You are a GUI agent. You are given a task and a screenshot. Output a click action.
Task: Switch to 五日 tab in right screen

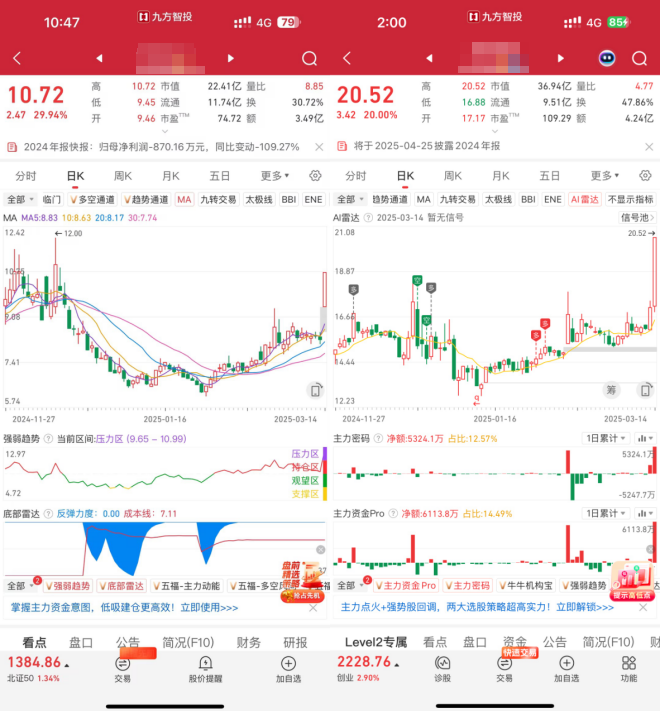coord(549,176)
